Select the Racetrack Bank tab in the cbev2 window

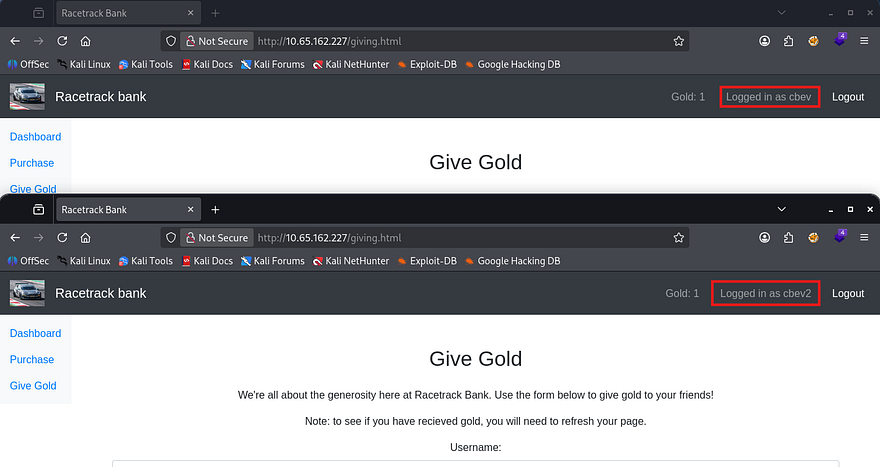[120, 210]
